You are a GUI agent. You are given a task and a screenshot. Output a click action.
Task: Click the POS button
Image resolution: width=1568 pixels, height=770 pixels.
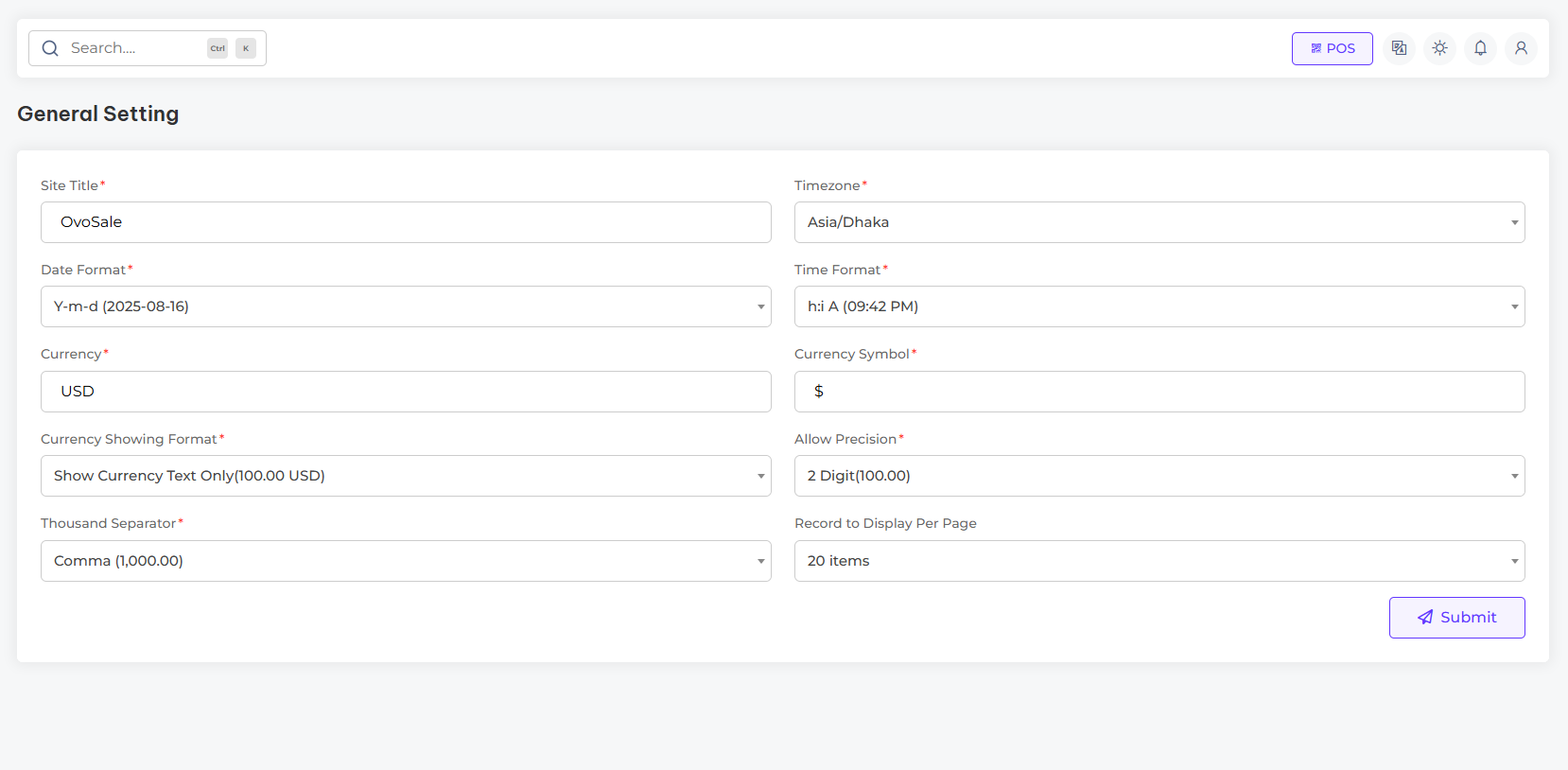point(1332,48)
